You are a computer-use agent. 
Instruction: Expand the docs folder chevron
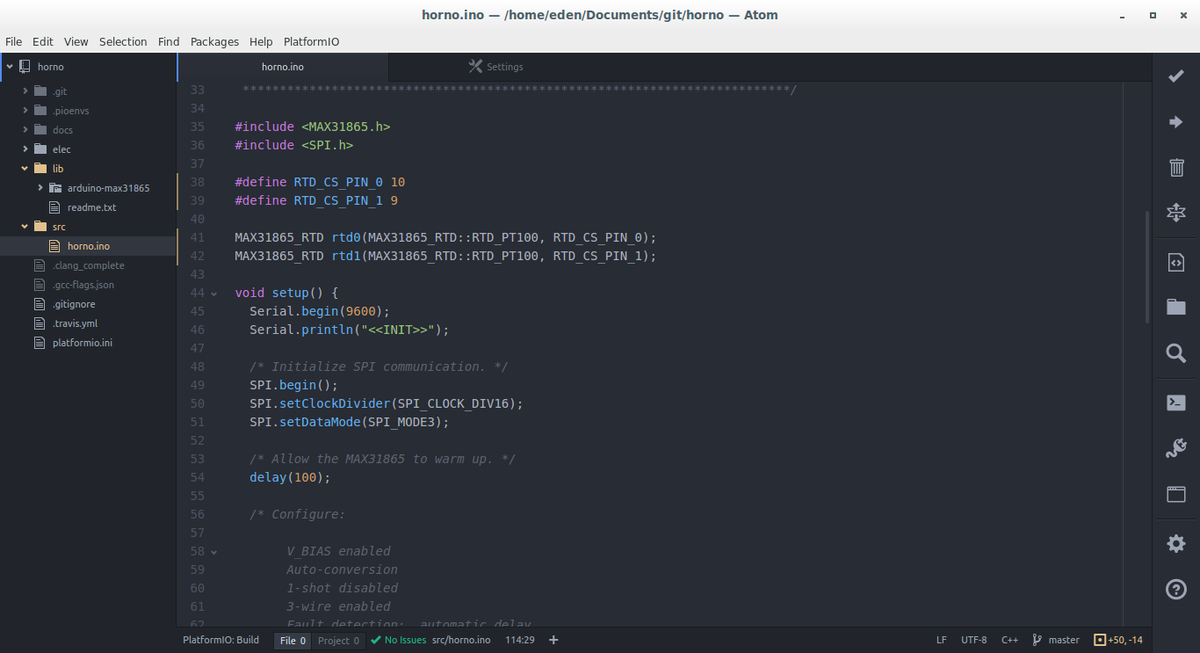click(x=25, y=130)
